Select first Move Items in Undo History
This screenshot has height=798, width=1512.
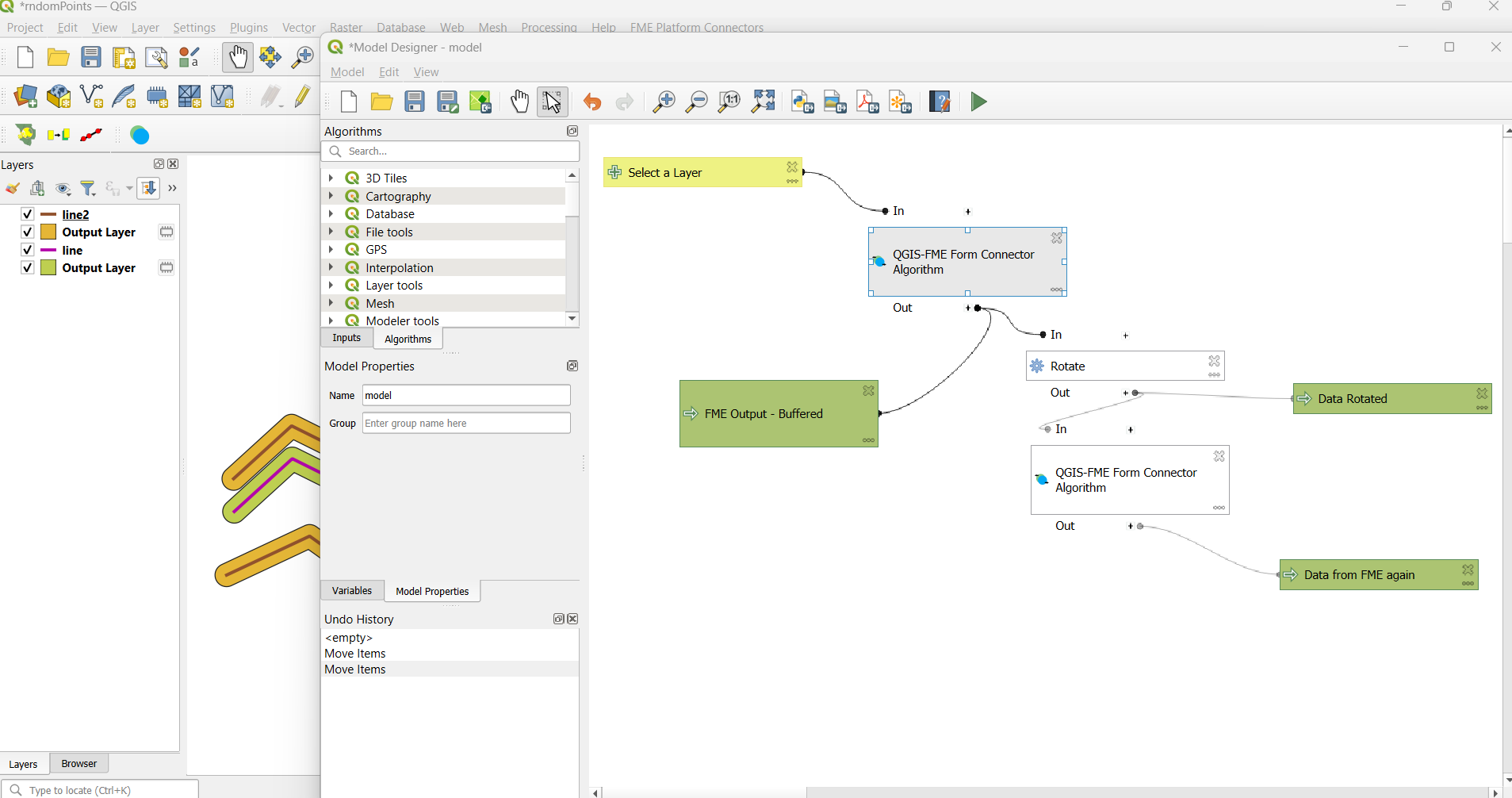[355, 654]
